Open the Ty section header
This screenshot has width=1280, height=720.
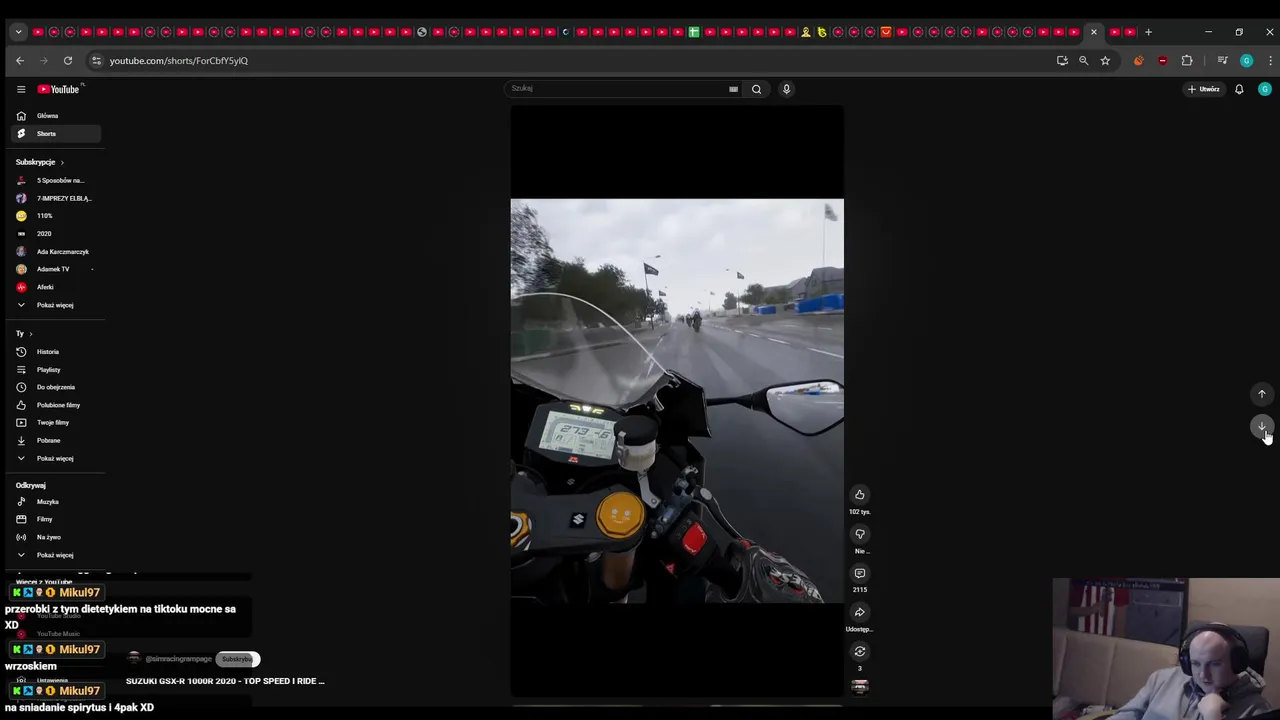[24, 334]
